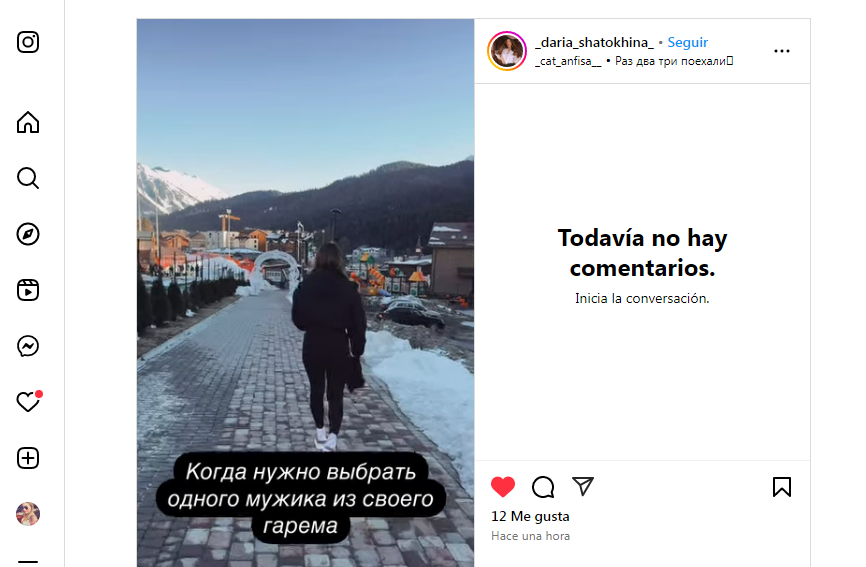The width and height of the screenshot is (866, 567).
Task: Click the reel video to pause
Action: click(x=305, y=293)
